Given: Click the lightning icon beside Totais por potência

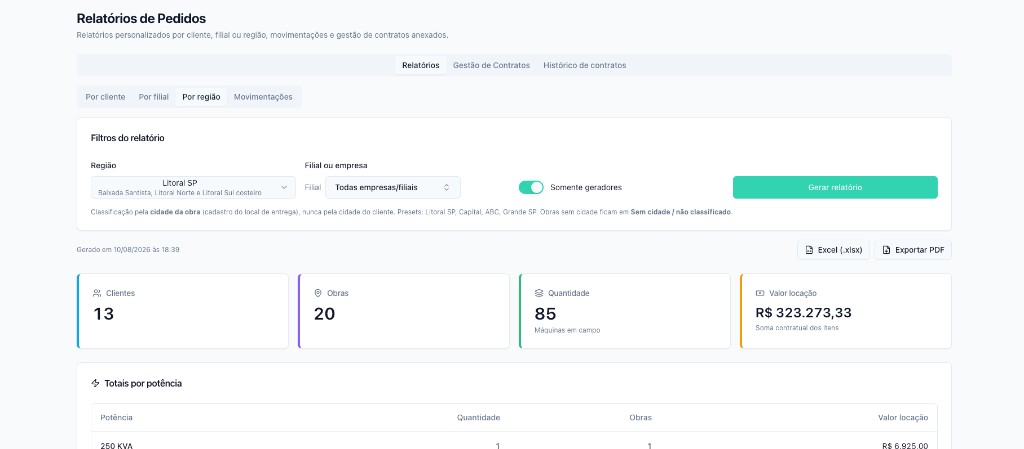Looking at the screenshot, I should (95, 383).
